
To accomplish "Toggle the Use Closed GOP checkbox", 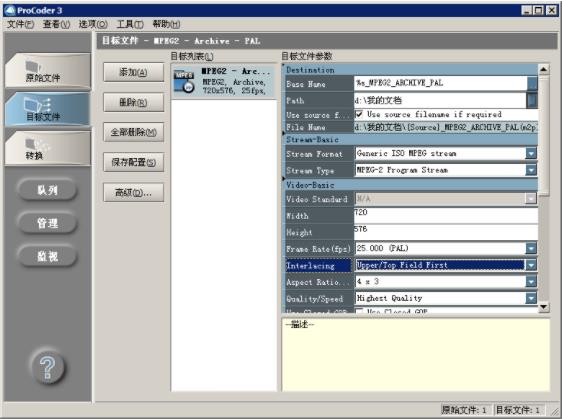I will tap(359, 311).
